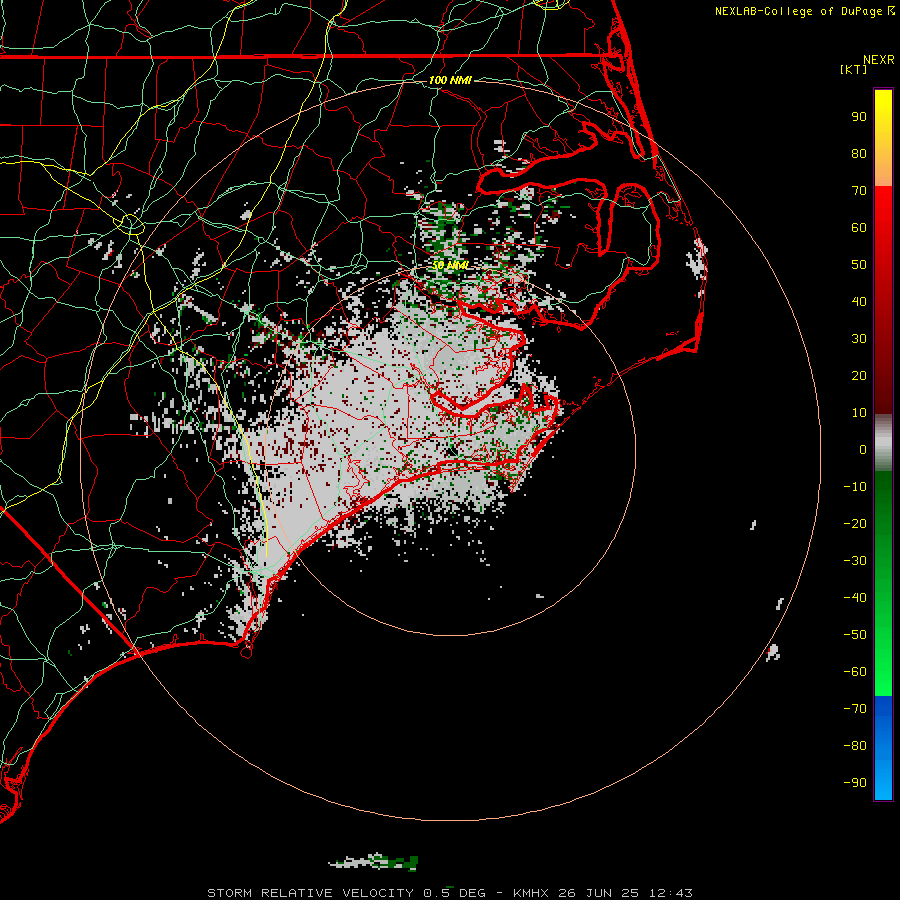
Task: Click the -80 value on velocity scale
Action: [855, 746]
